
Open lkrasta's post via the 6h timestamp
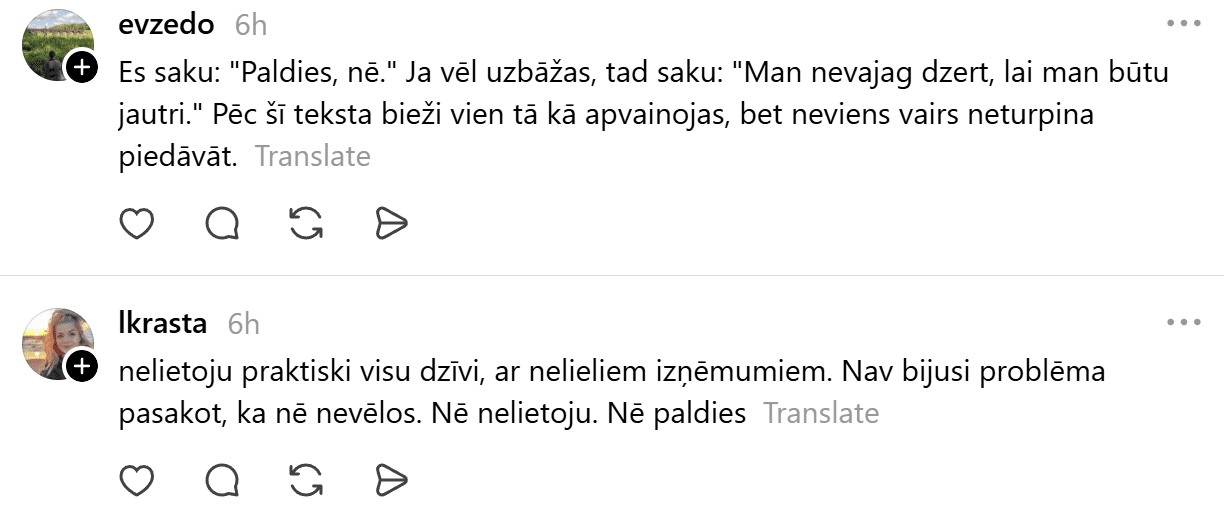tap(243, 323)
